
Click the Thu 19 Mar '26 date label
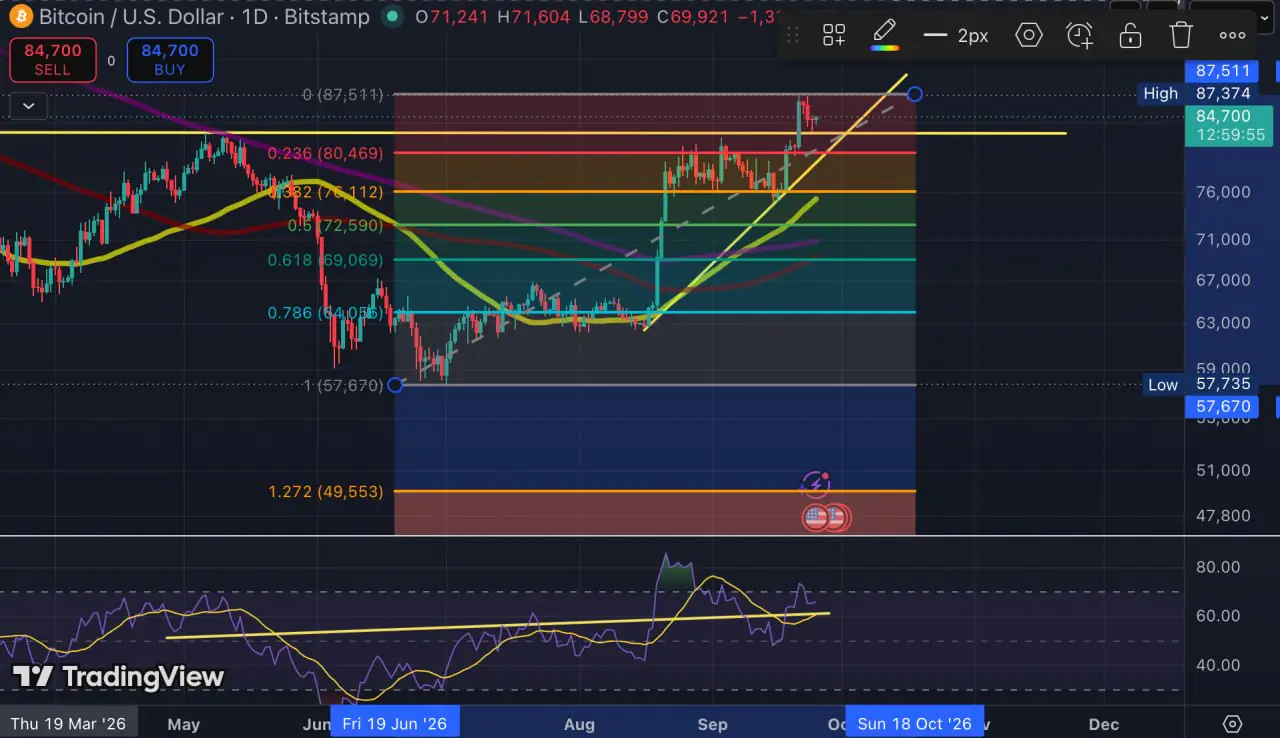[x=68, y=724]
